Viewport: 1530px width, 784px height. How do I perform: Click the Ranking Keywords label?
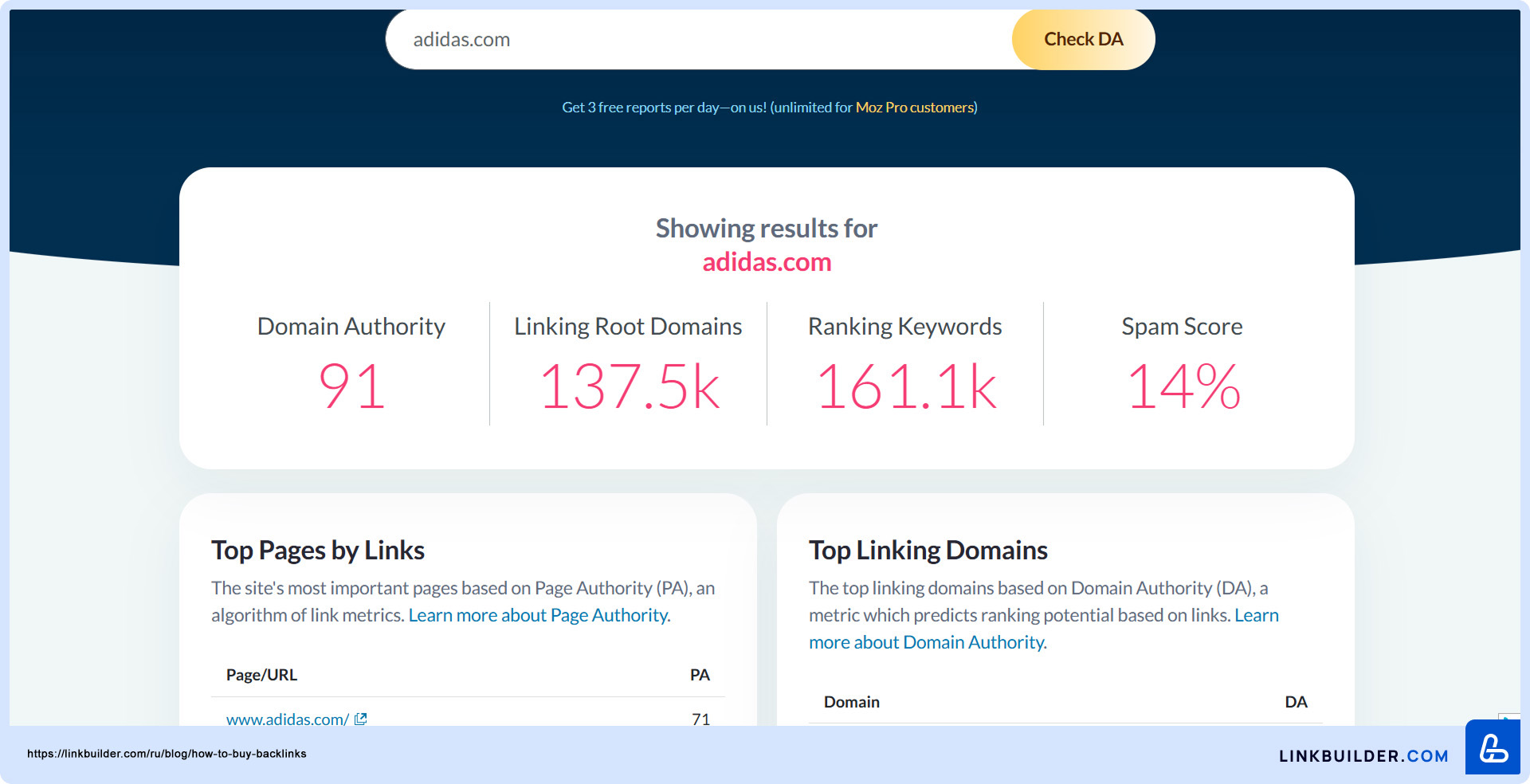coord(905,327)
